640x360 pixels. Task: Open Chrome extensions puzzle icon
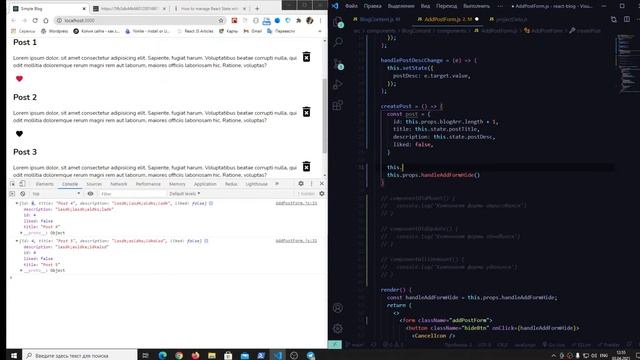[x=298, y=20]
